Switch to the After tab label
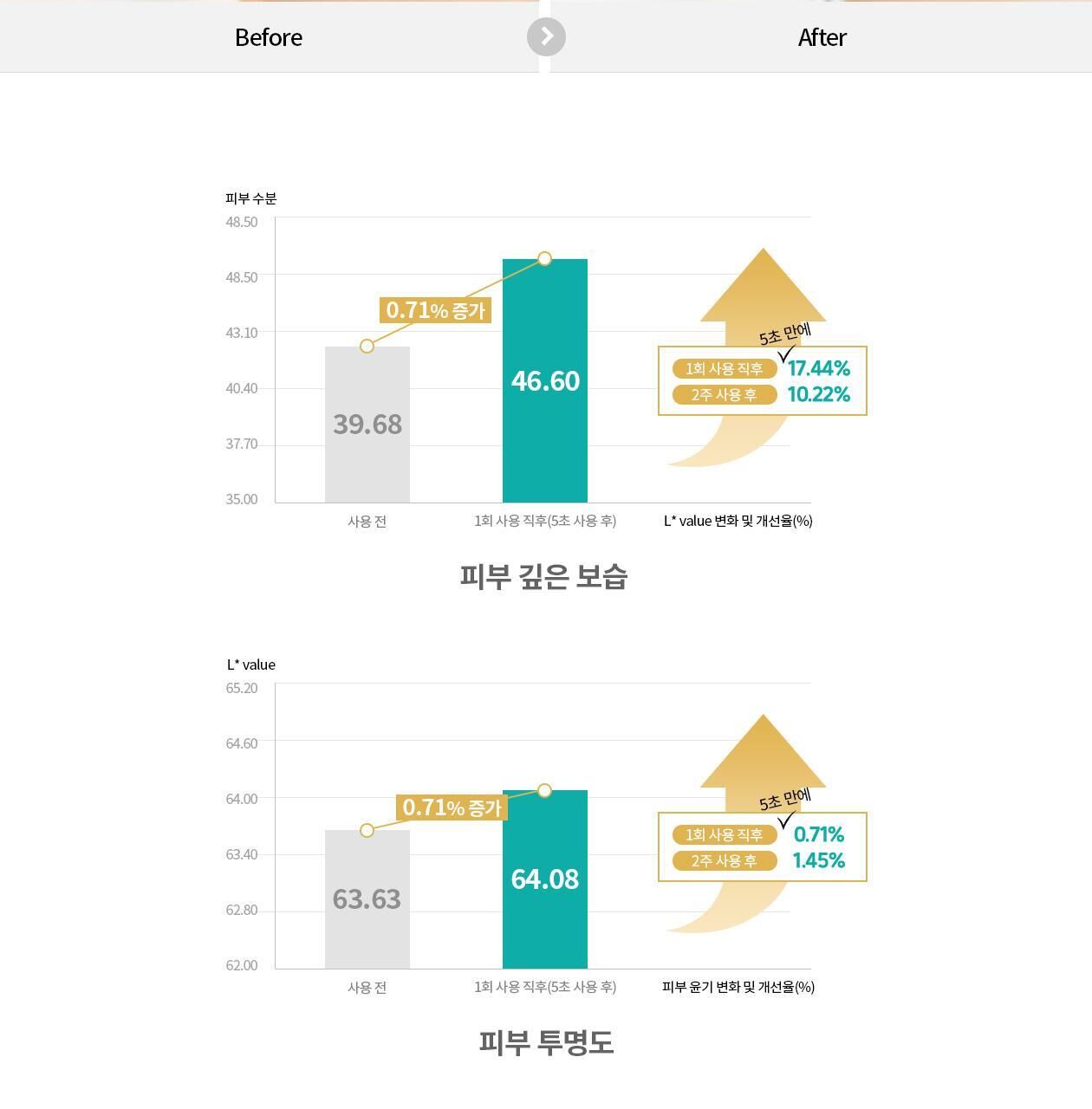The image size is (1092, 1109). click(822, 37)
